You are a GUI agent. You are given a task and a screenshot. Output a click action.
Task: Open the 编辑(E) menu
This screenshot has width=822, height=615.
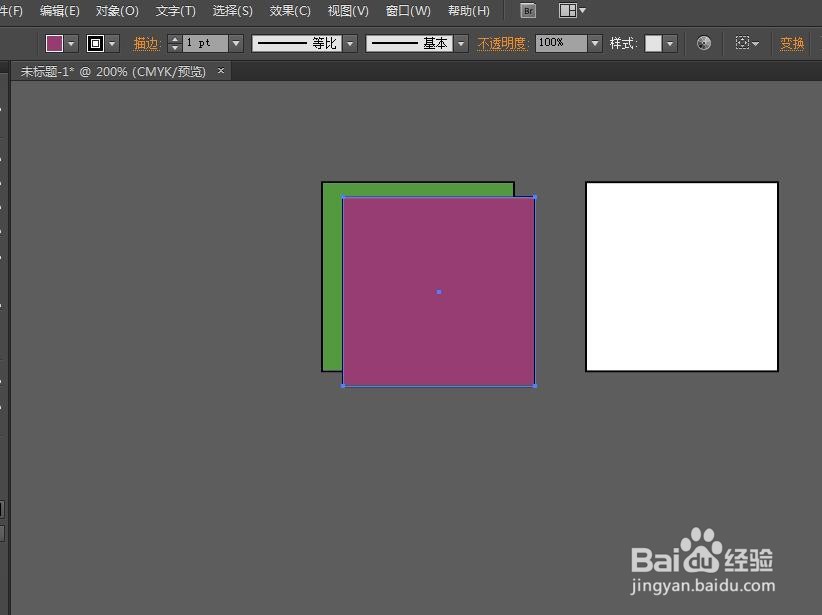click(x=60, y=10)
